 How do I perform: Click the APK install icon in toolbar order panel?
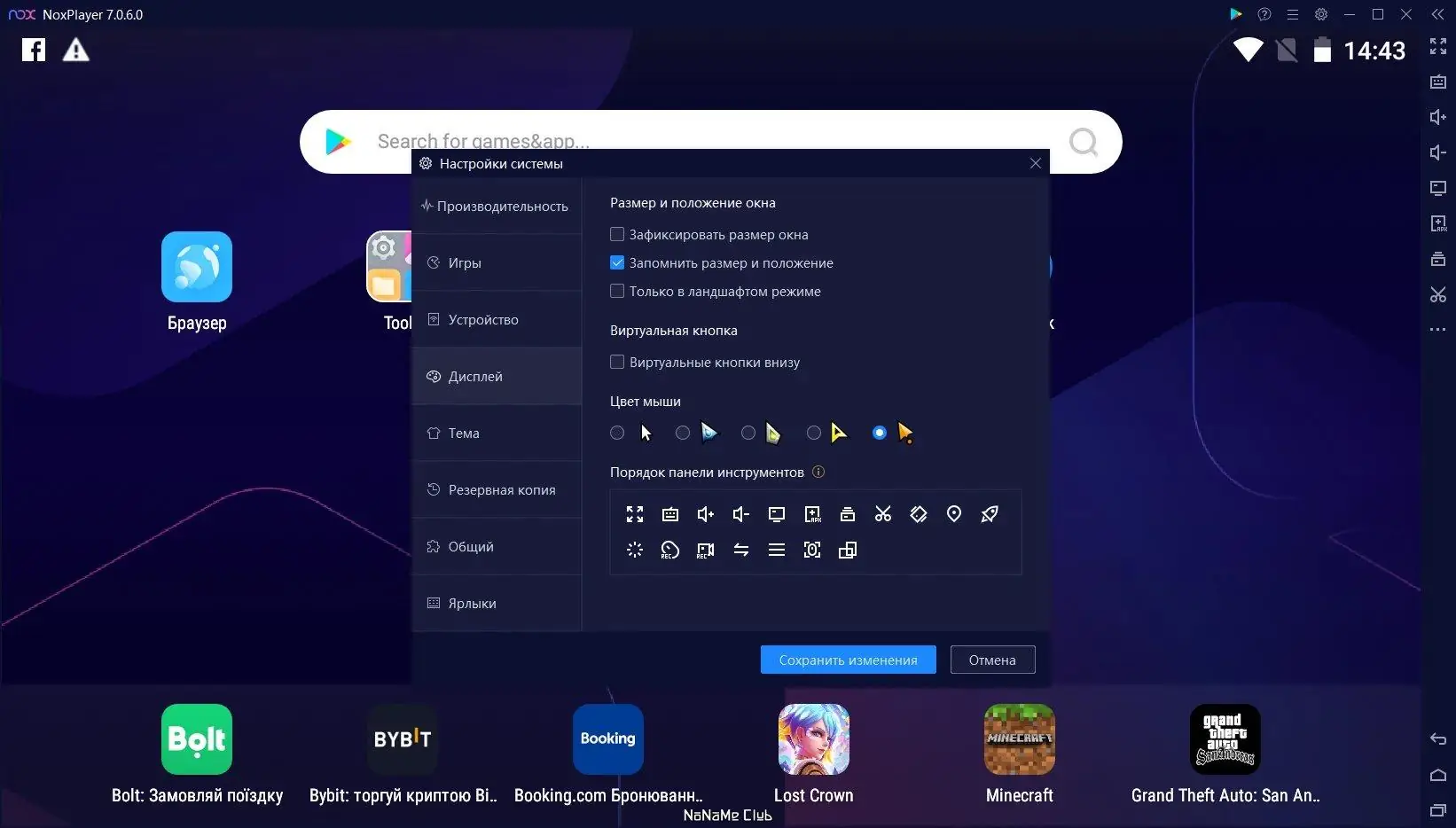(812, 514)
